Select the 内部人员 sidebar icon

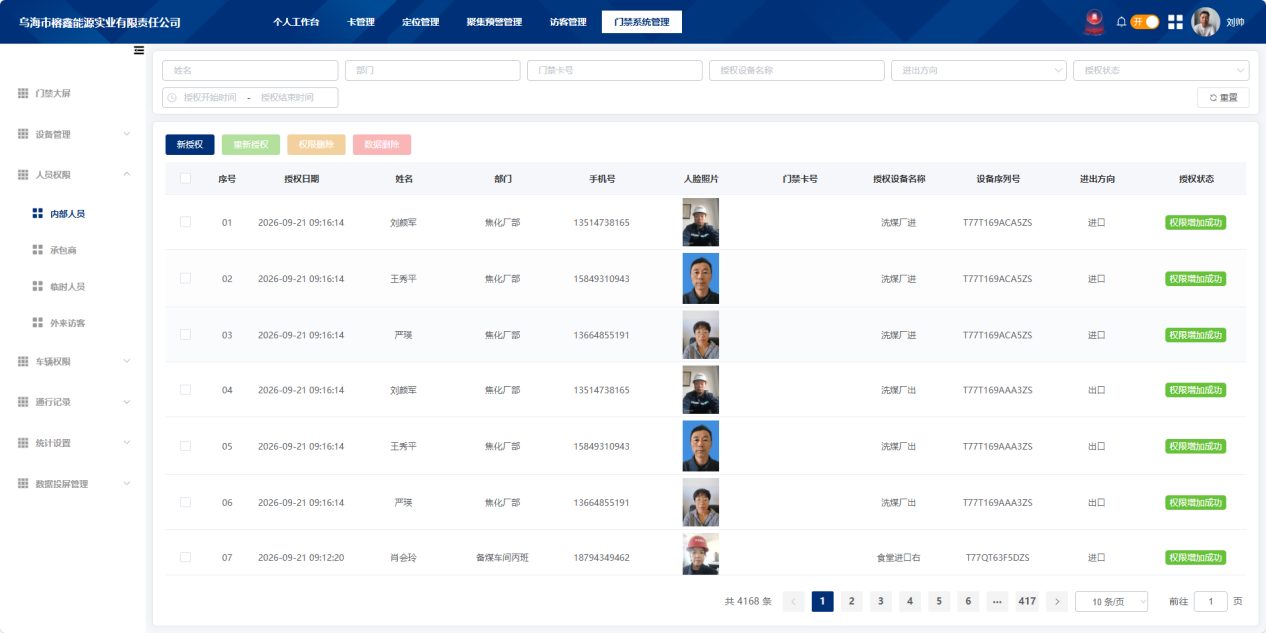coord(38,213)
